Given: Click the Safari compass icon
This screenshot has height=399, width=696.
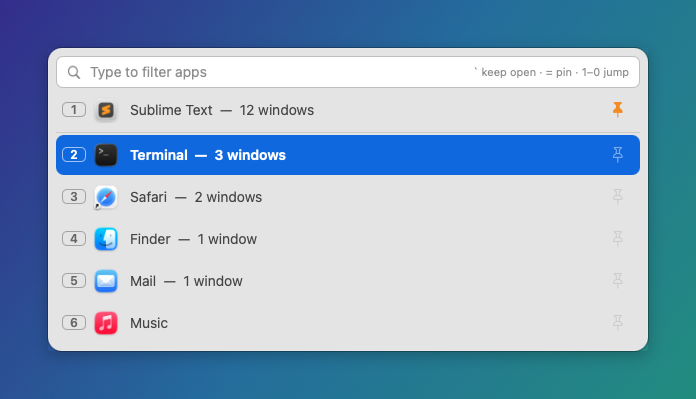Looking at the screenshot, I should [x=106, y=197].
